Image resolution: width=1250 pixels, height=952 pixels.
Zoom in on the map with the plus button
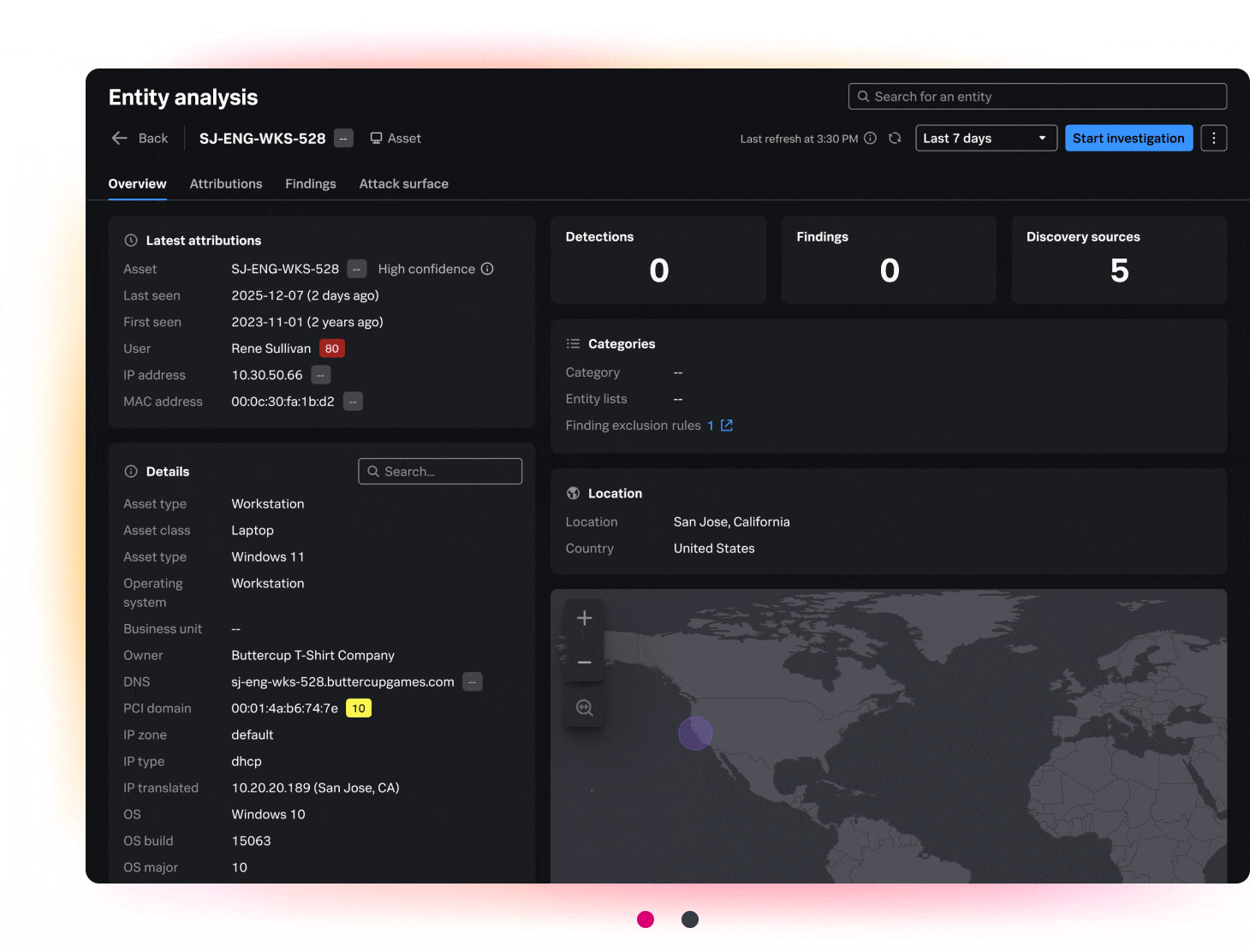[x=585, y=617]
